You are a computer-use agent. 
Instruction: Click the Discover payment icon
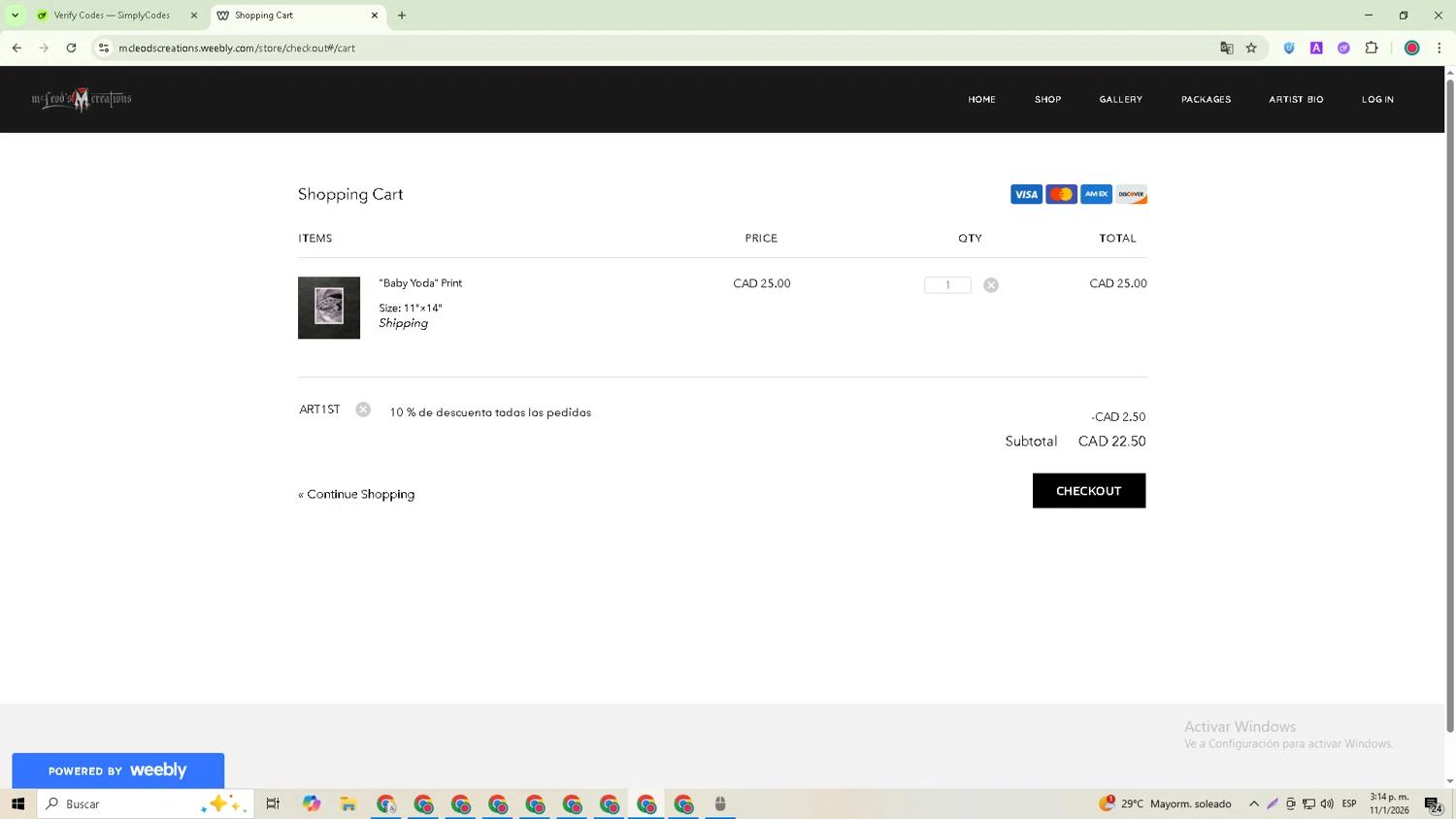(1131, 194)
